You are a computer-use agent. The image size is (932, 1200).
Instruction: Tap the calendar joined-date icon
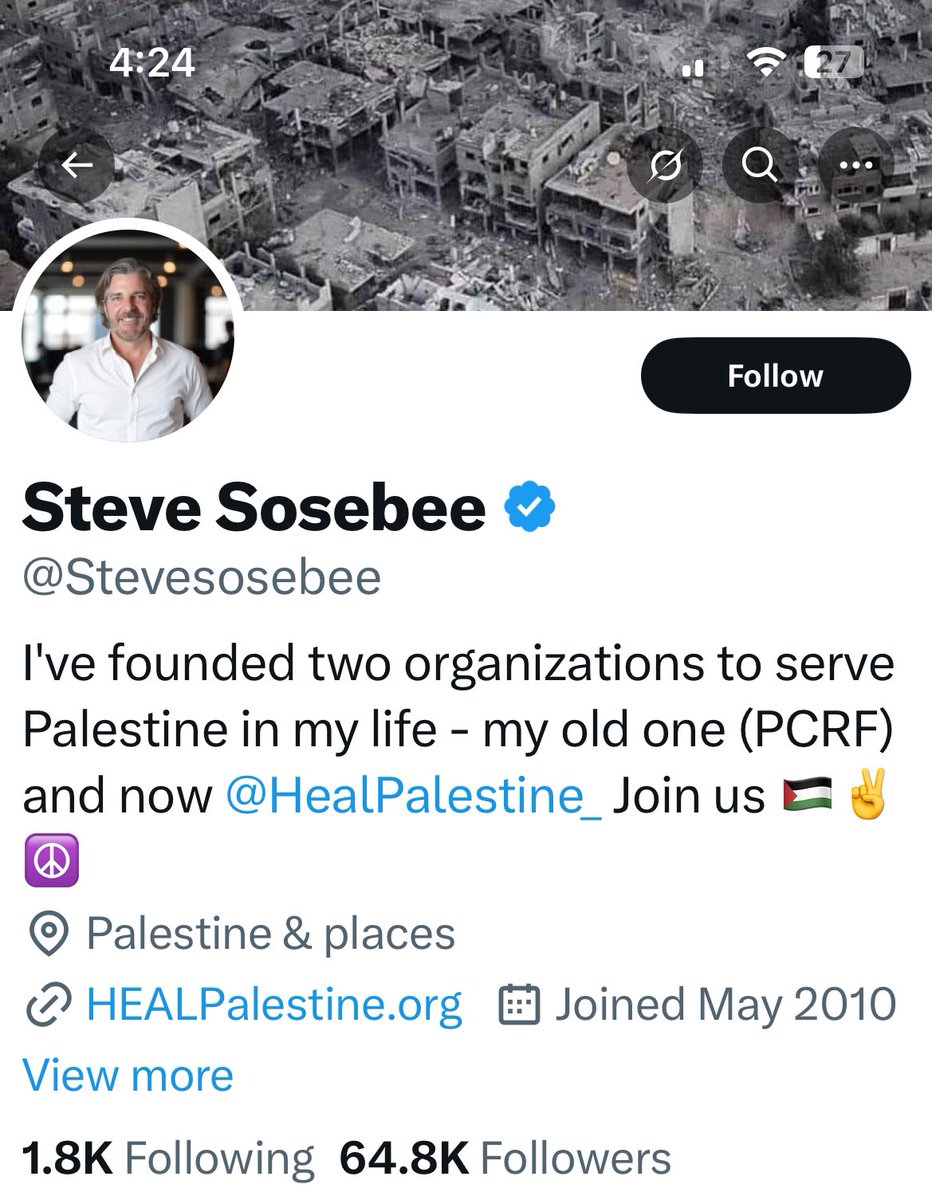click(519, 1005)
